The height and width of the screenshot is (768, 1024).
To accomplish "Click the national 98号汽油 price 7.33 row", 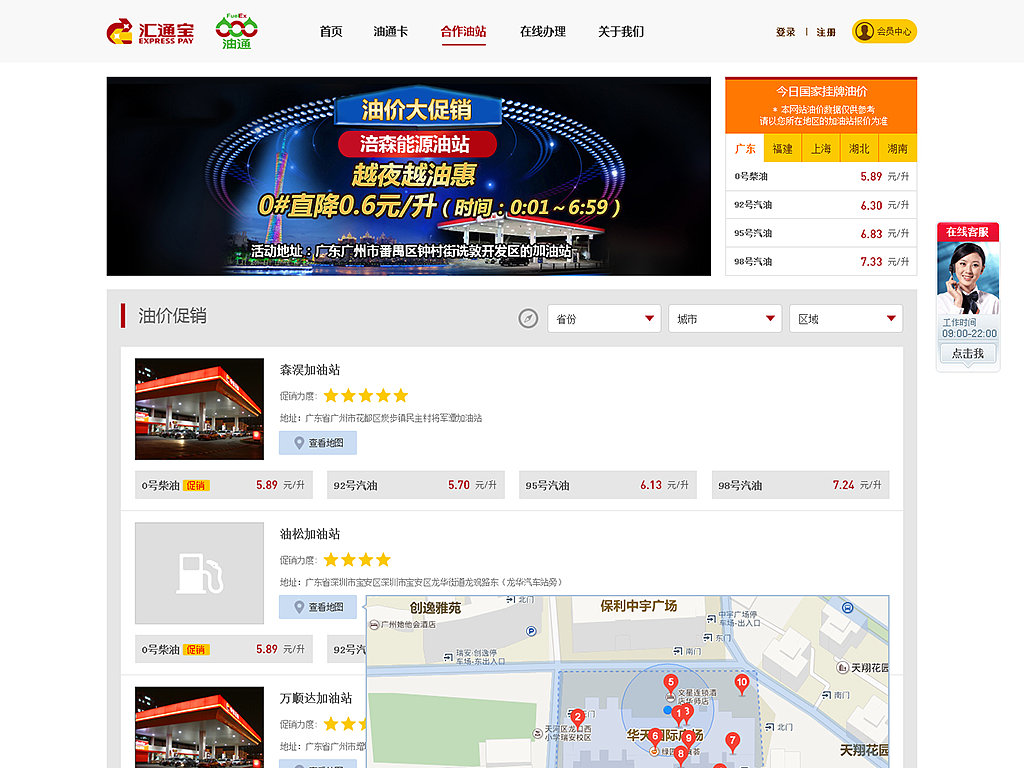I will [x=821, y=261].
